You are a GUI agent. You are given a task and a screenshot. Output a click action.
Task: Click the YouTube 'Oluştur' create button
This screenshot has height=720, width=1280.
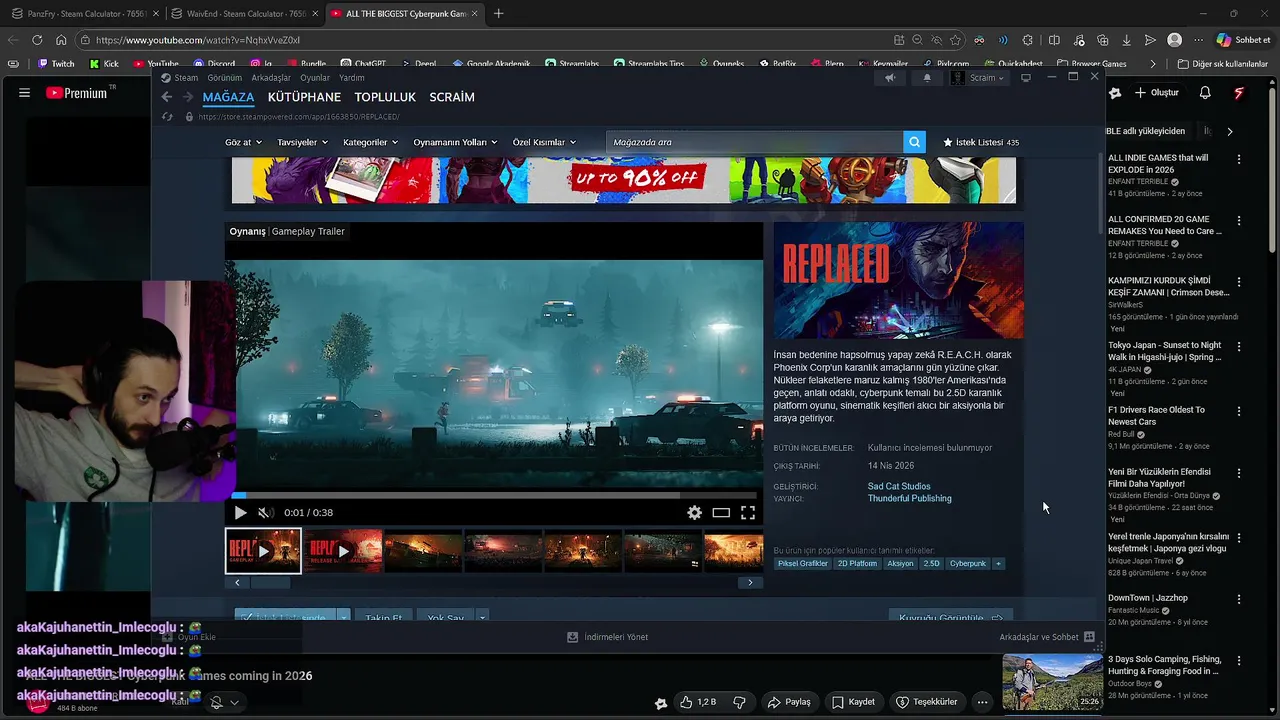tap(1156, 93)
